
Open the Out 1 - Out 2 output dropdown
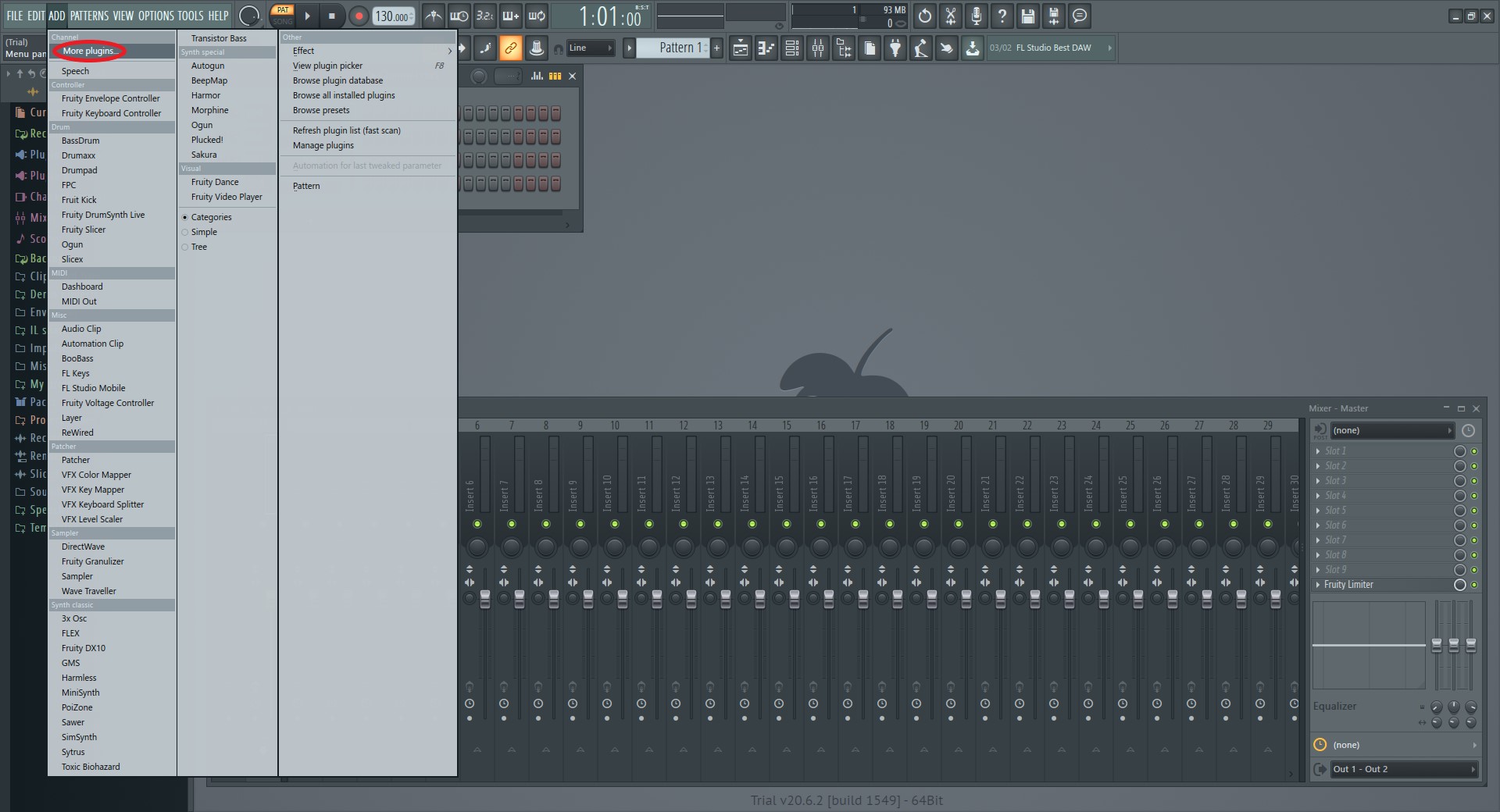click(x=1402, y=769)
